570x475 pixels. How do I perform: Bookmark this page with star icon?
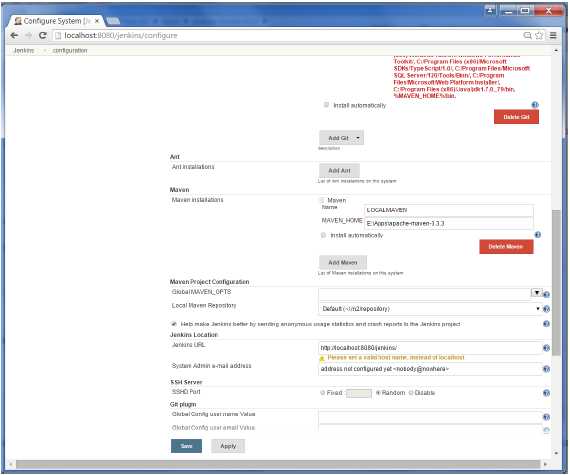[x=539, y=35]
